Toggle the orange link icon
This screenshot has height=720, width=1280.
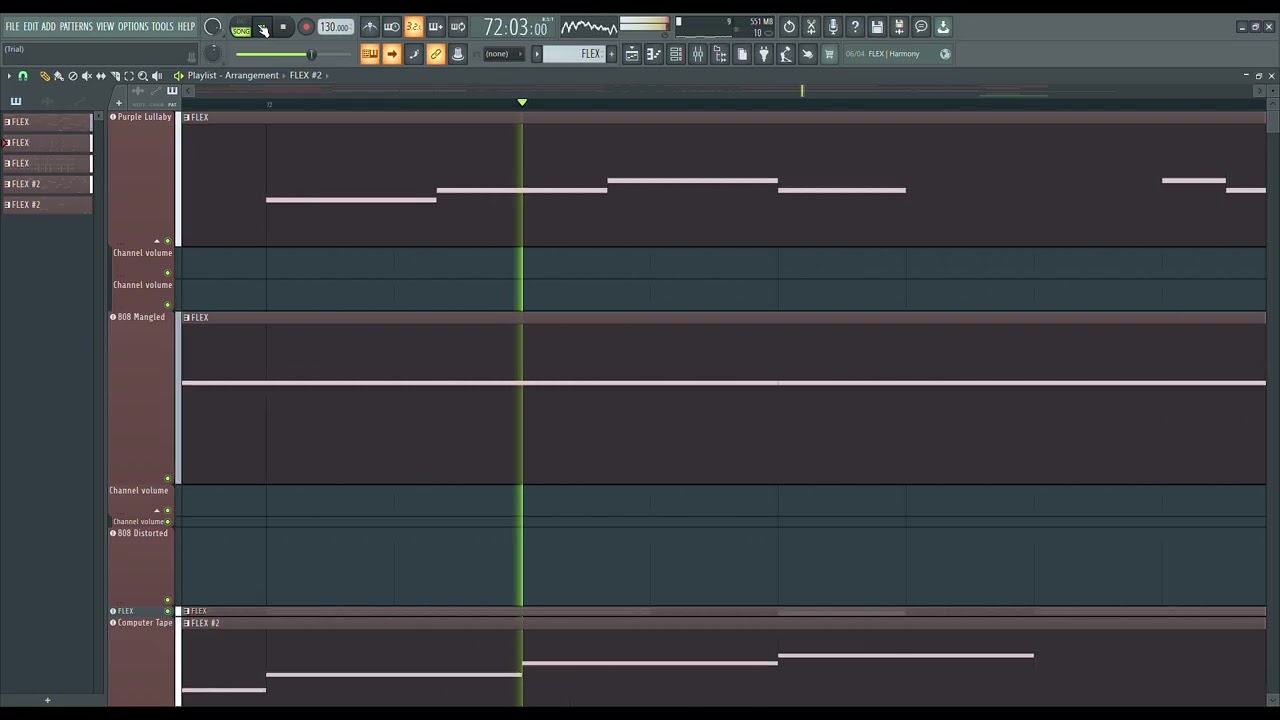click(x=436, y=54)
